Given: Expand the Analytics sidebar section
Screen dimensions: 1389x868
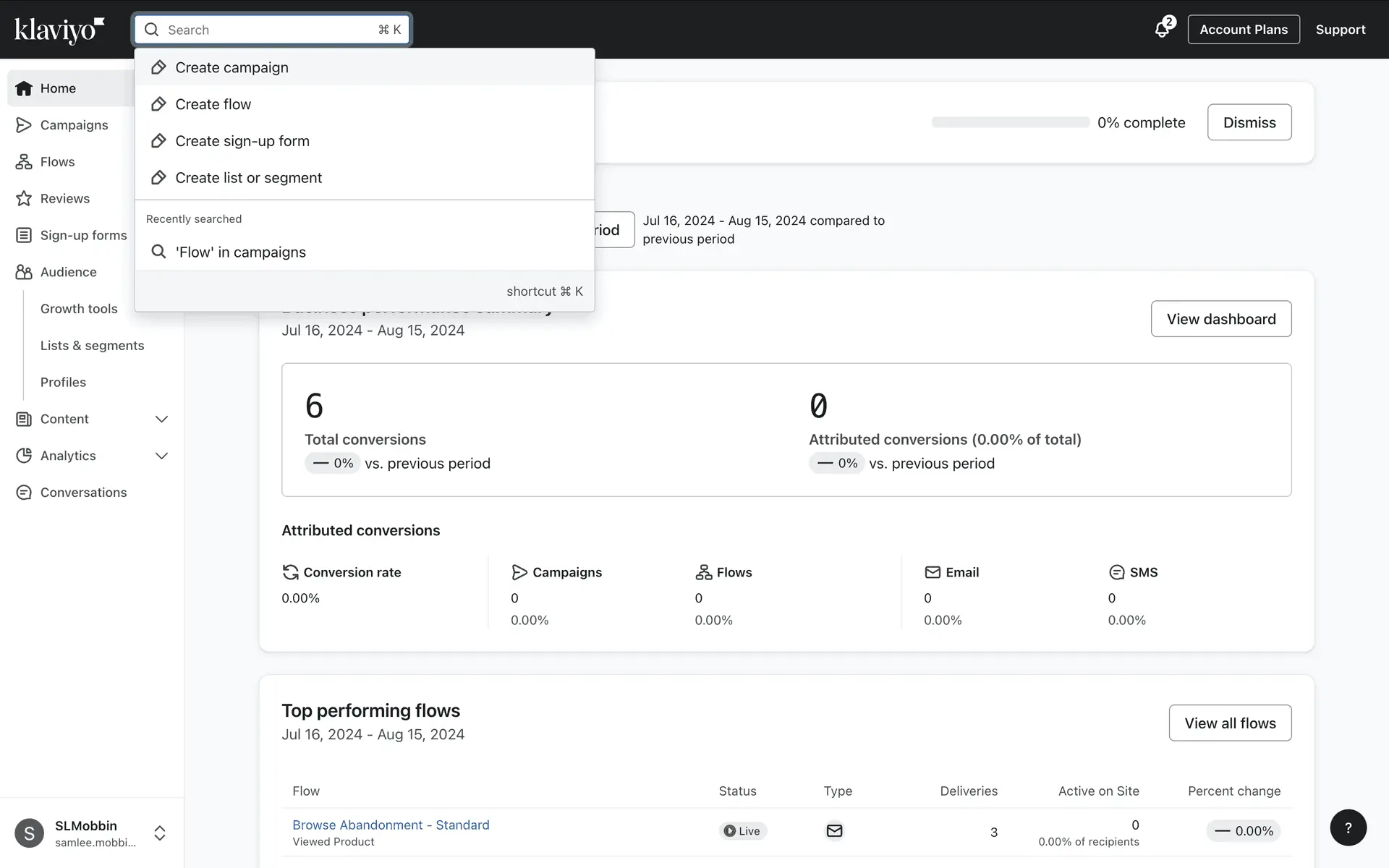Looking at the screenshot, I should click(161, 456).
